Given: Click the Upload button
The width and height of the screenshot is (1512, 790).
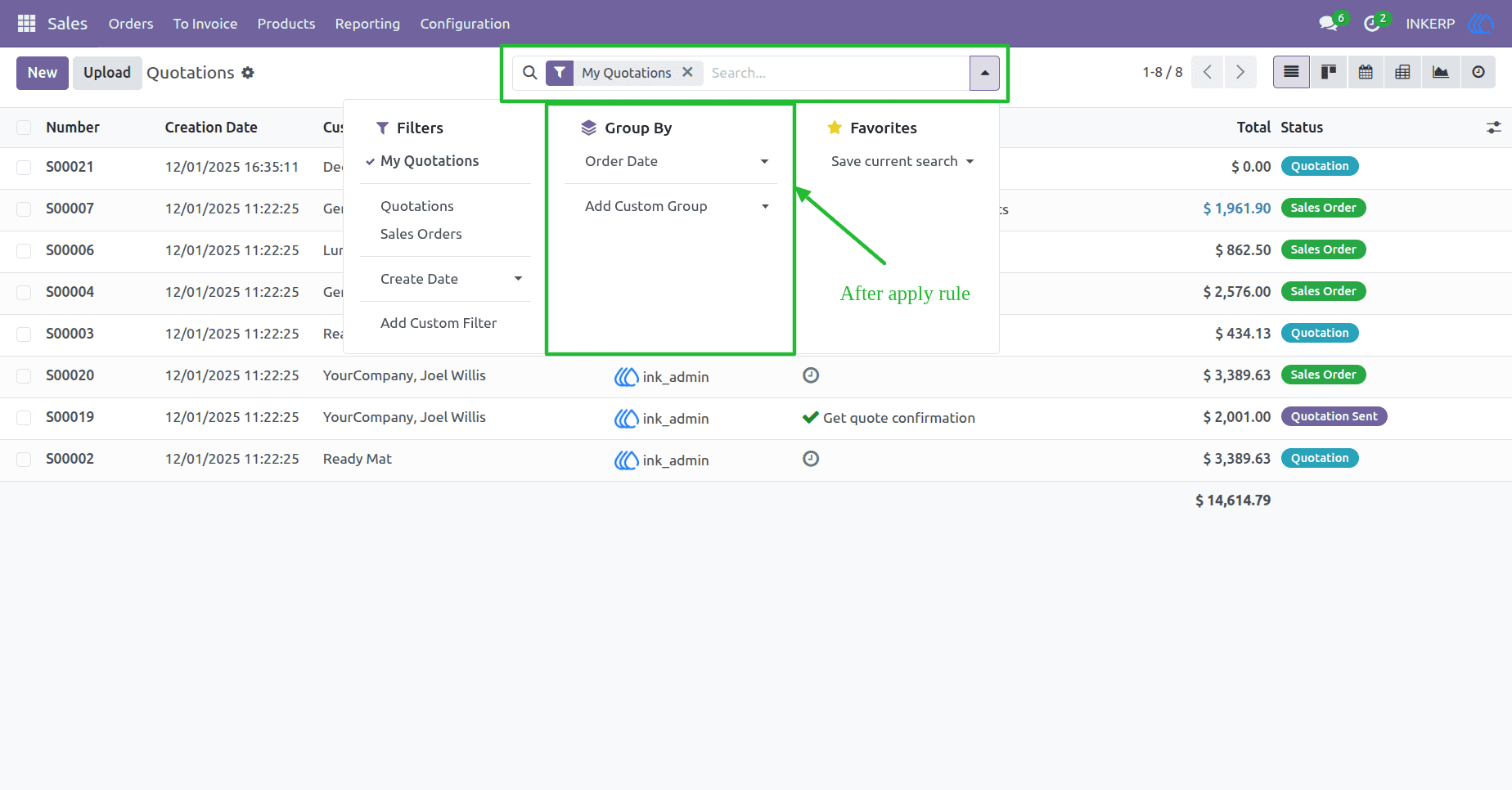Looking at the screenshot, I should point(107,73).
